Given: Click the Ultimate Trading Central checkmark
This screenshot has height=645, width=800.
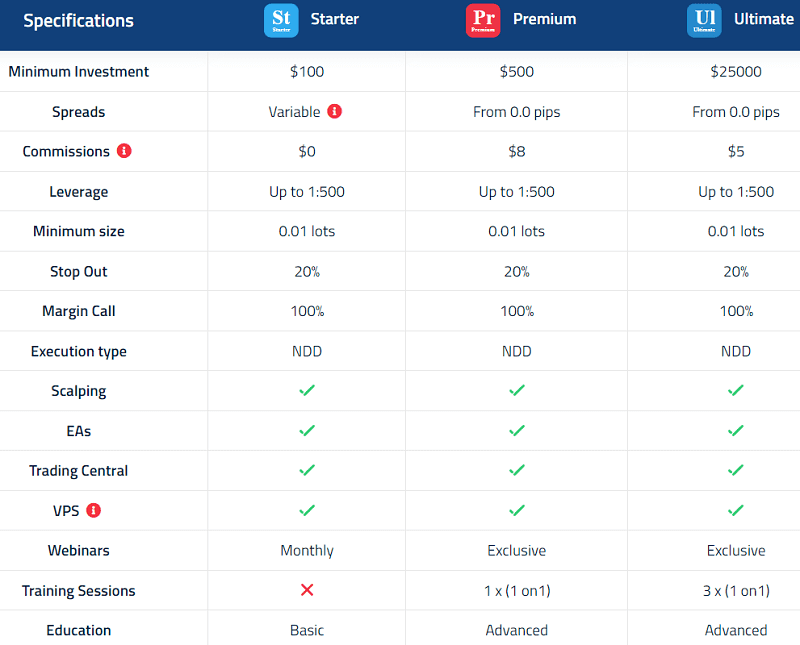Looking at the screenshot, I should [x=736, y=470].
